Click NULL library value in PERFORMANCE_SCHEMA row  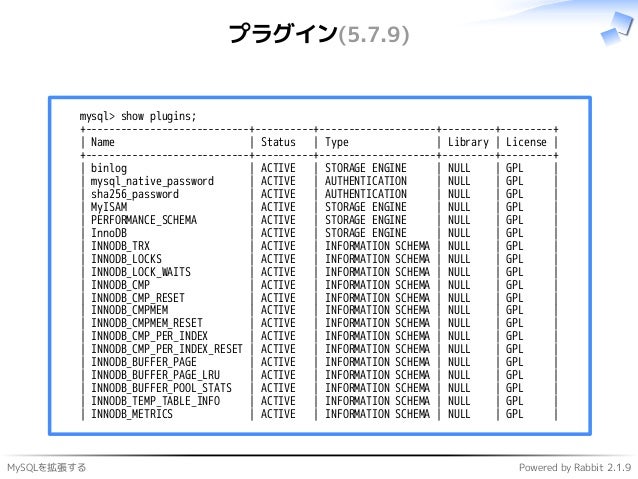(459, 220)
